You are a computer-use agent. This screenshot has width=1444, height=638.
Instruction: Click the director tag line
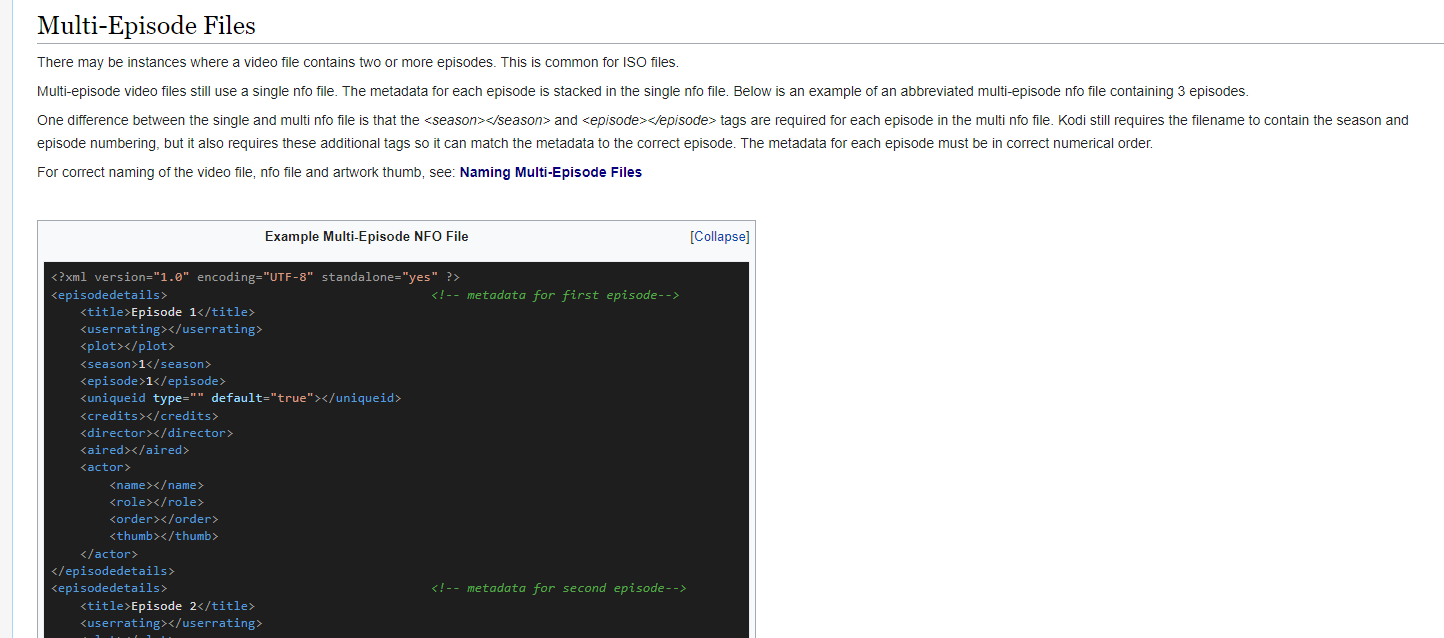pyautogui.click(x=156, y=433)
